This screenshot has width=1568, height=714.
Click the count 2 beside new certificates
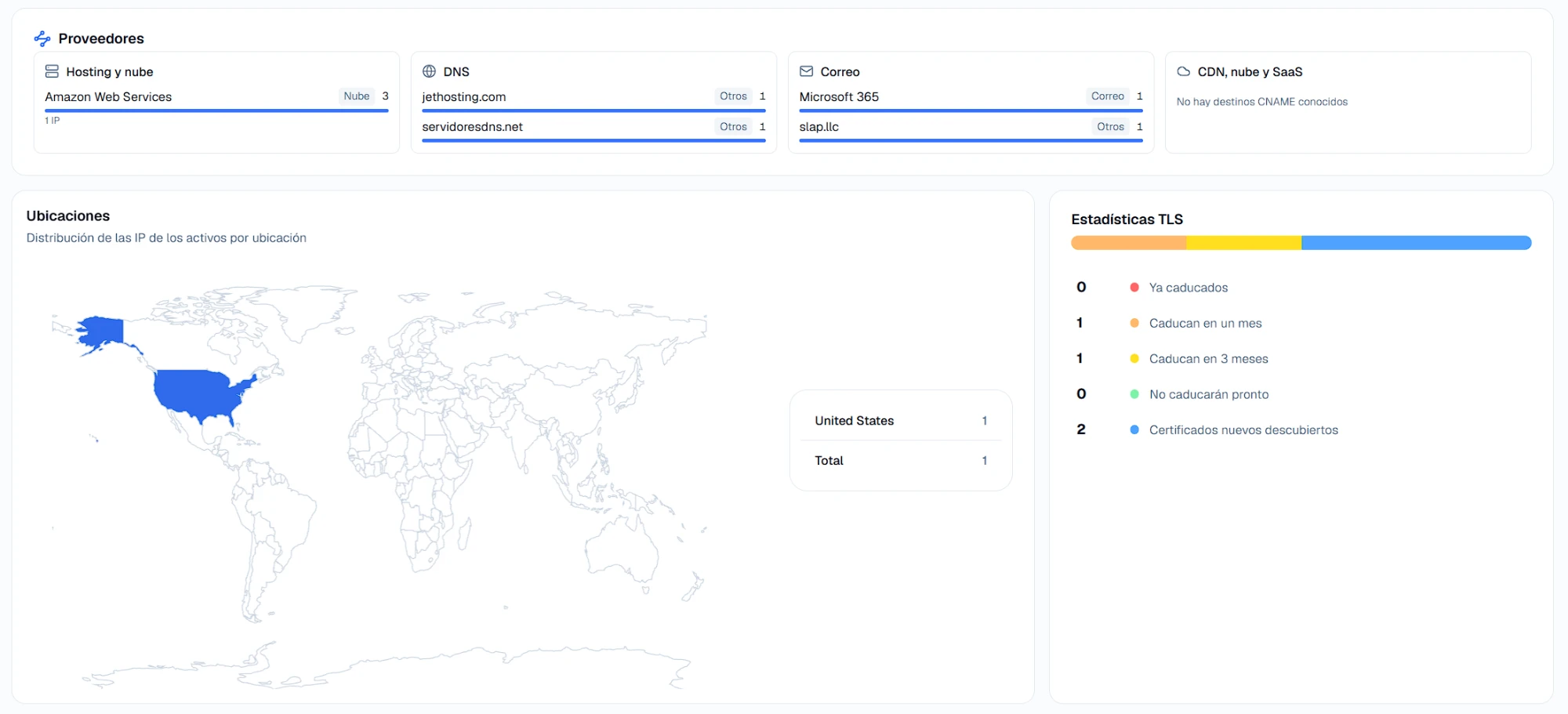click(x=1081, y=429)
